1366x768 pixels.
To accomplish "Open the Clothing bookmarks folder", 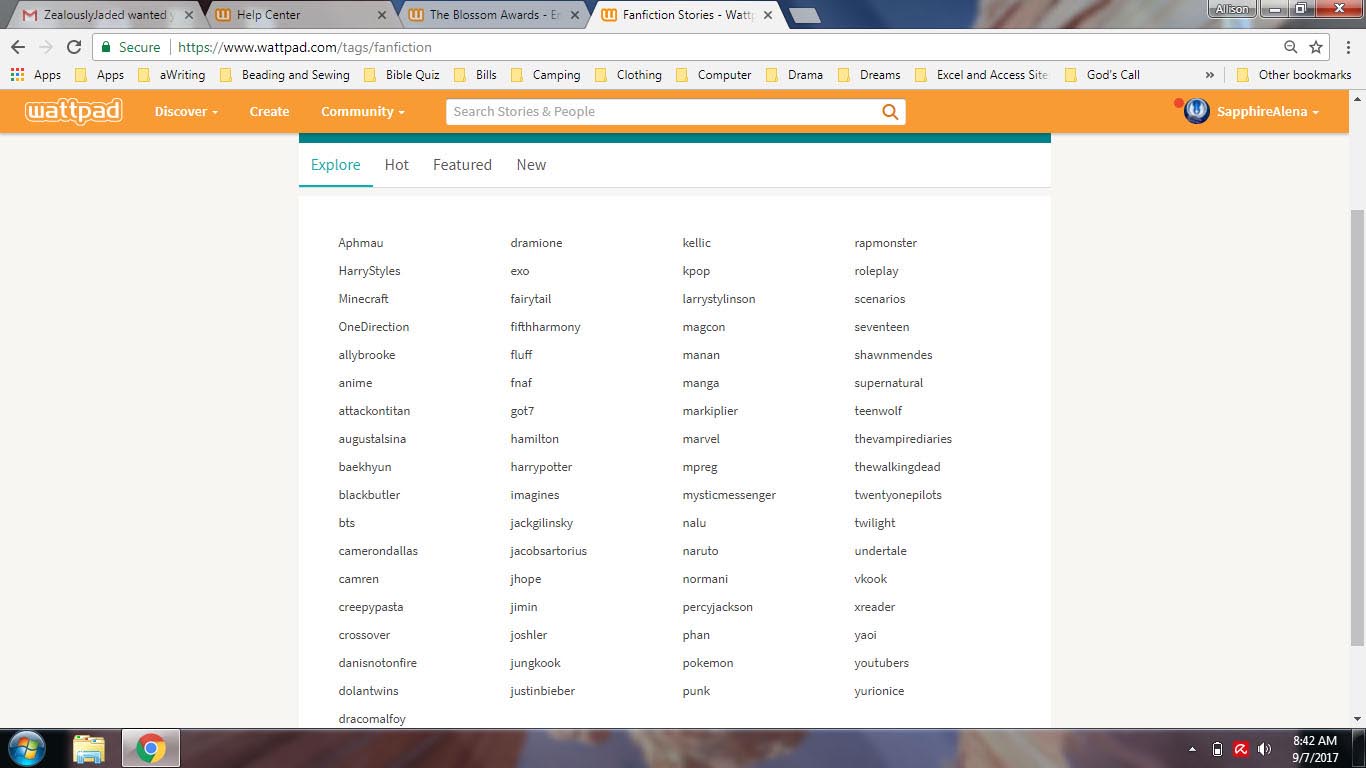I will 628,75.
